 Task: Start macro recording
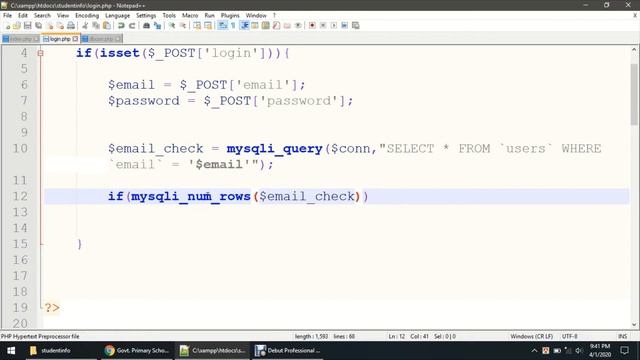(x=312, y=25)
